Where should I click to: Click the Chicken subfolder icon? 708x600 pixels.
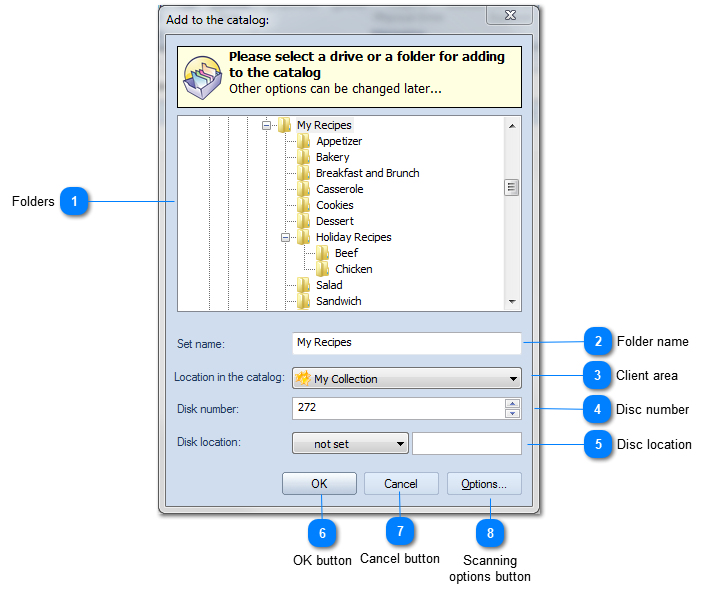323,269
